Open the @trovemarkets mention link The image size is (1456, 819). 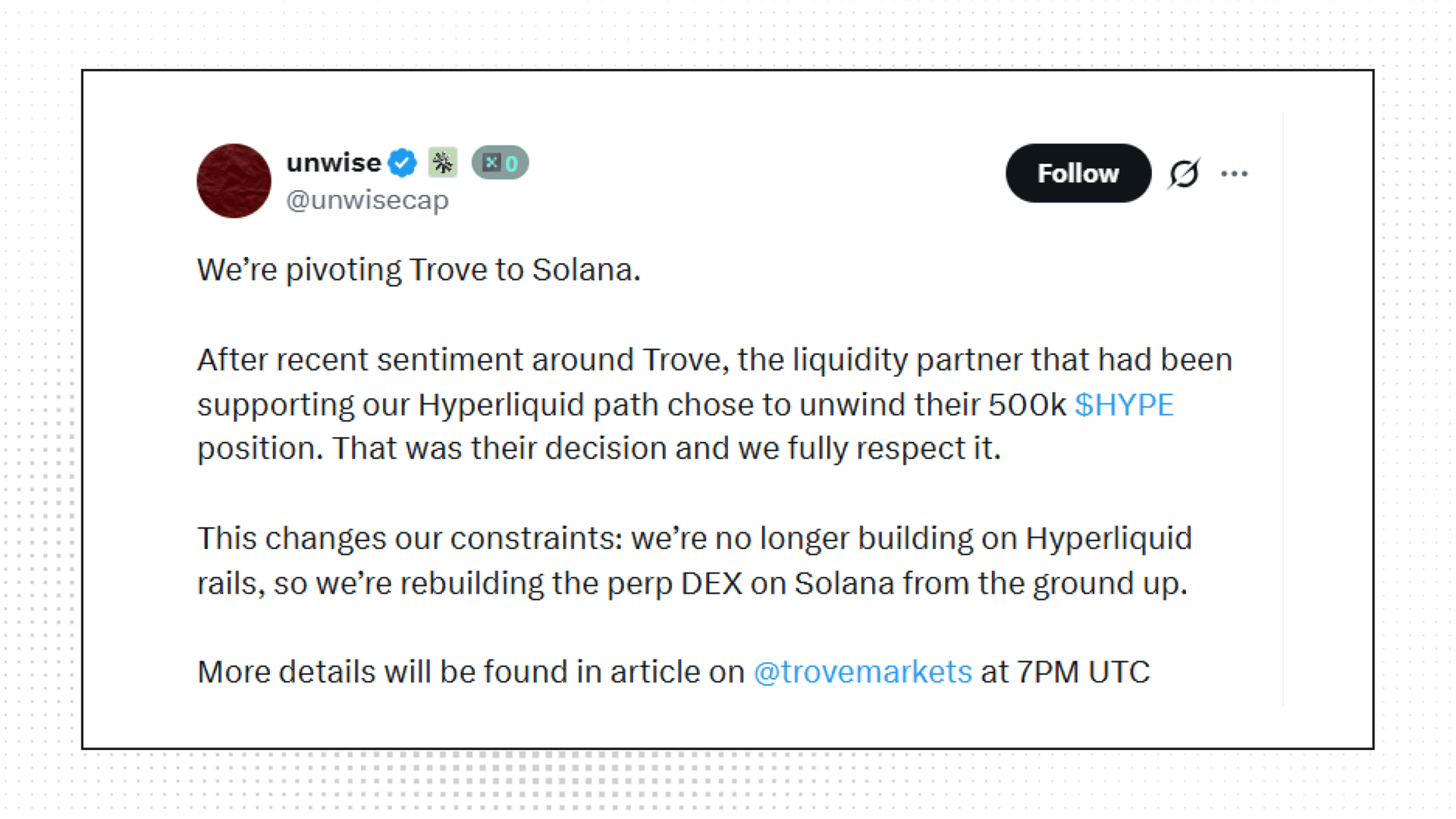pyautogui.click(x=863, y=672)
